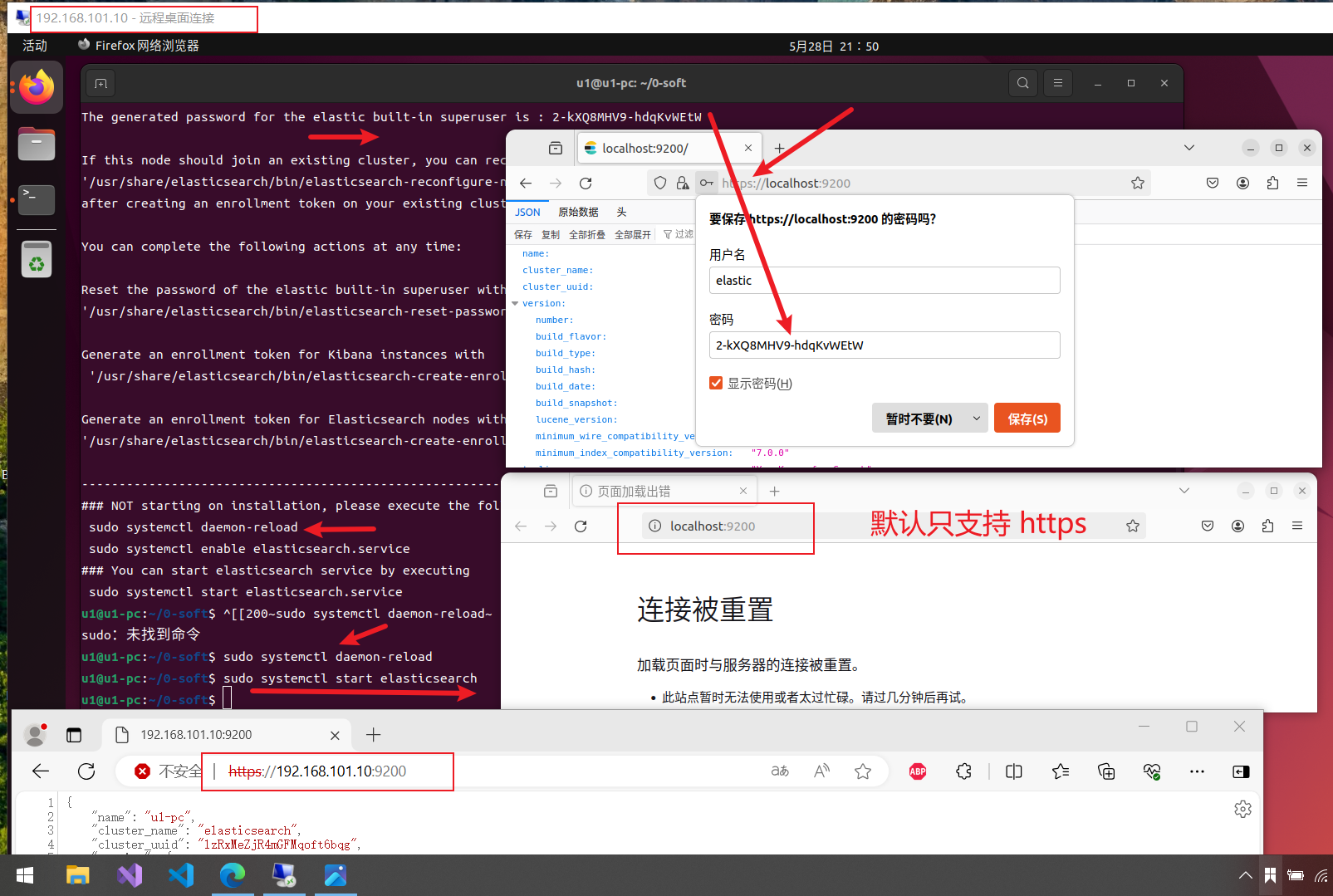Click the 密码 password field

(885, 345)
